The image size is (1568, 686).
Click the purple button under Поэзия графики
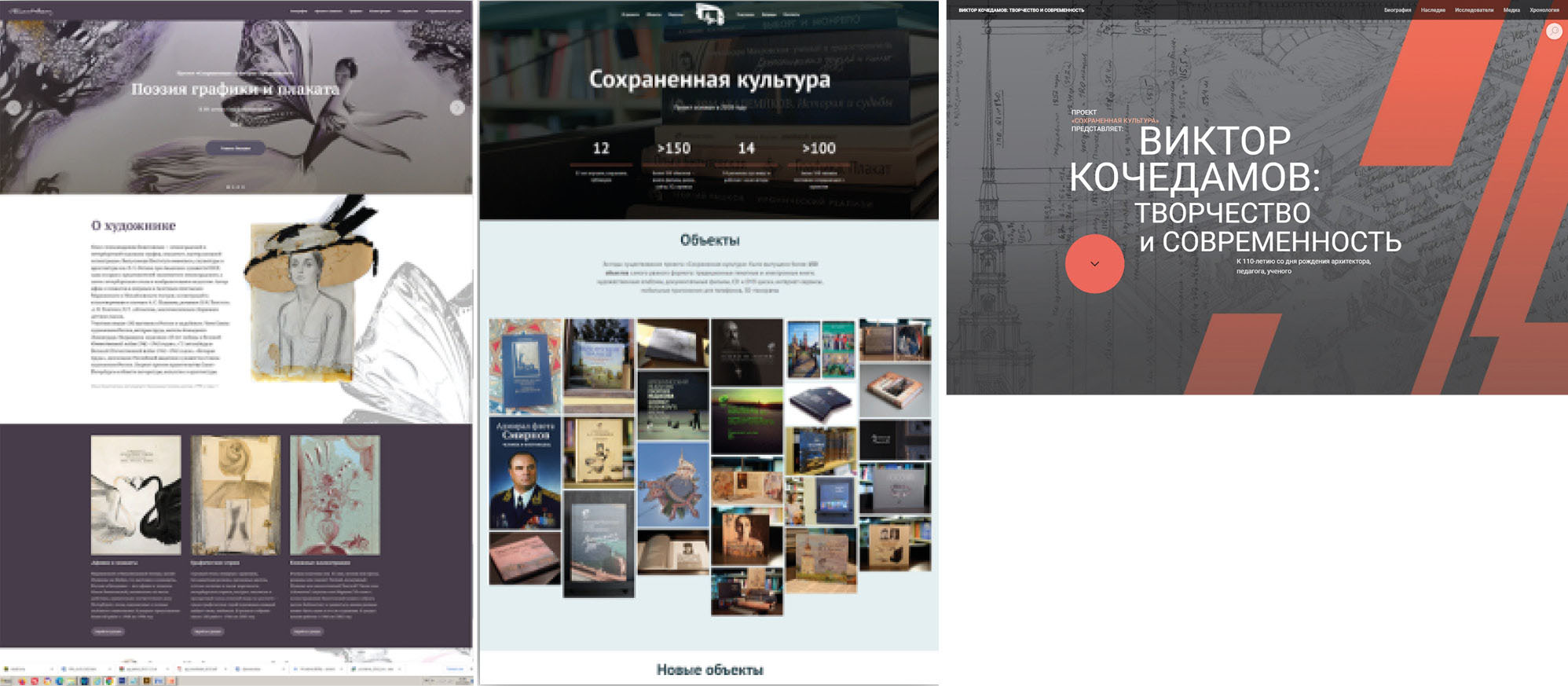(235, 148)
